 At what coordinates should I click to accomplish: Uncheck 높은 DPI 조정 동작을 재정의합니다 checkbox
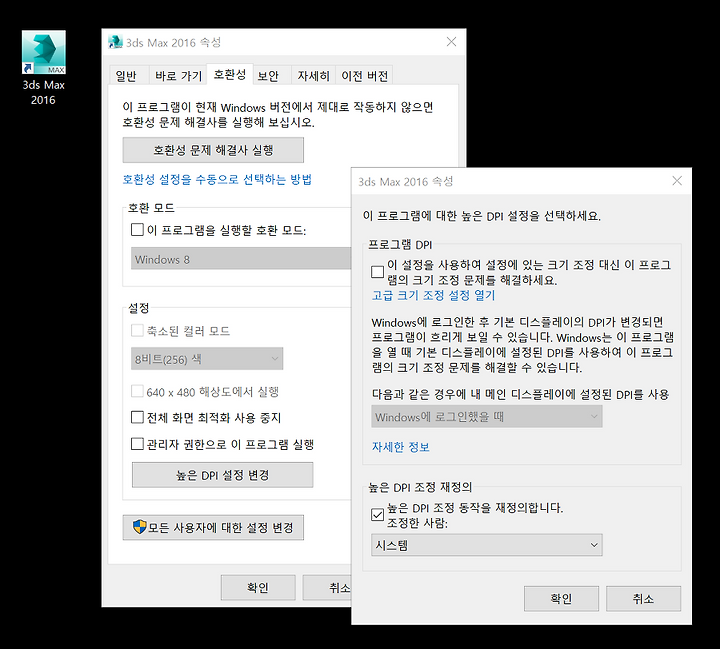(377, 515)
